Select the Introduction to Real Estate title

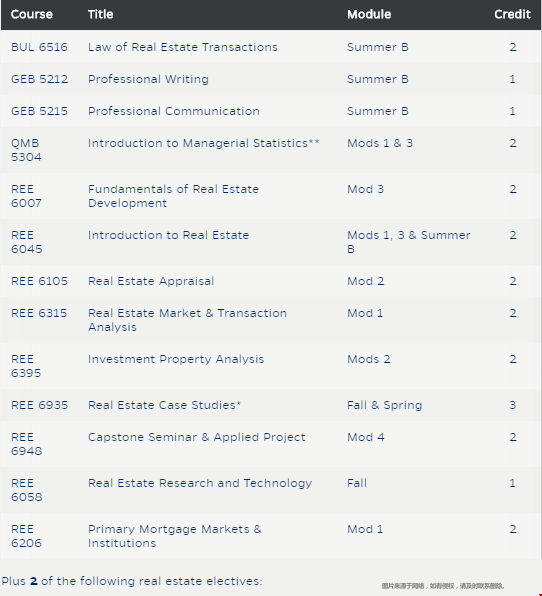pyautogui.click(x=168, y=235)
